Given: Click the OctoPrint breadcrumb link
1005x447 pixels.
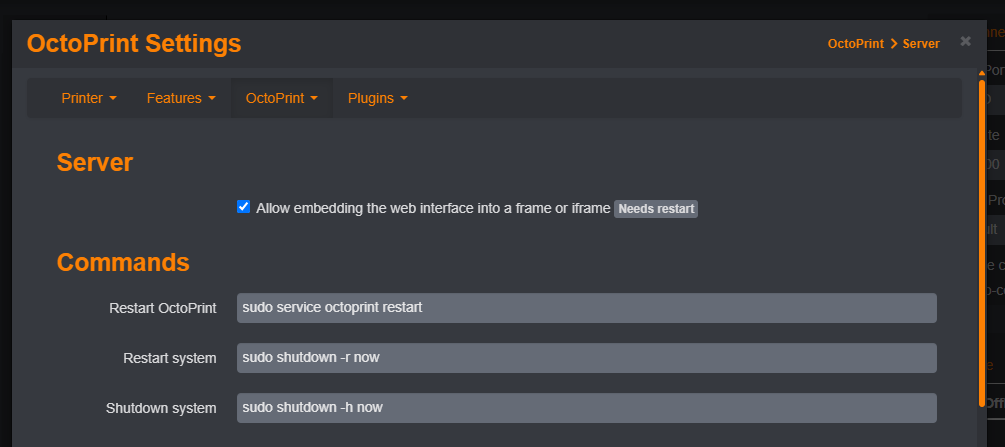Looking at the screenshot, I should pos(855,45).
